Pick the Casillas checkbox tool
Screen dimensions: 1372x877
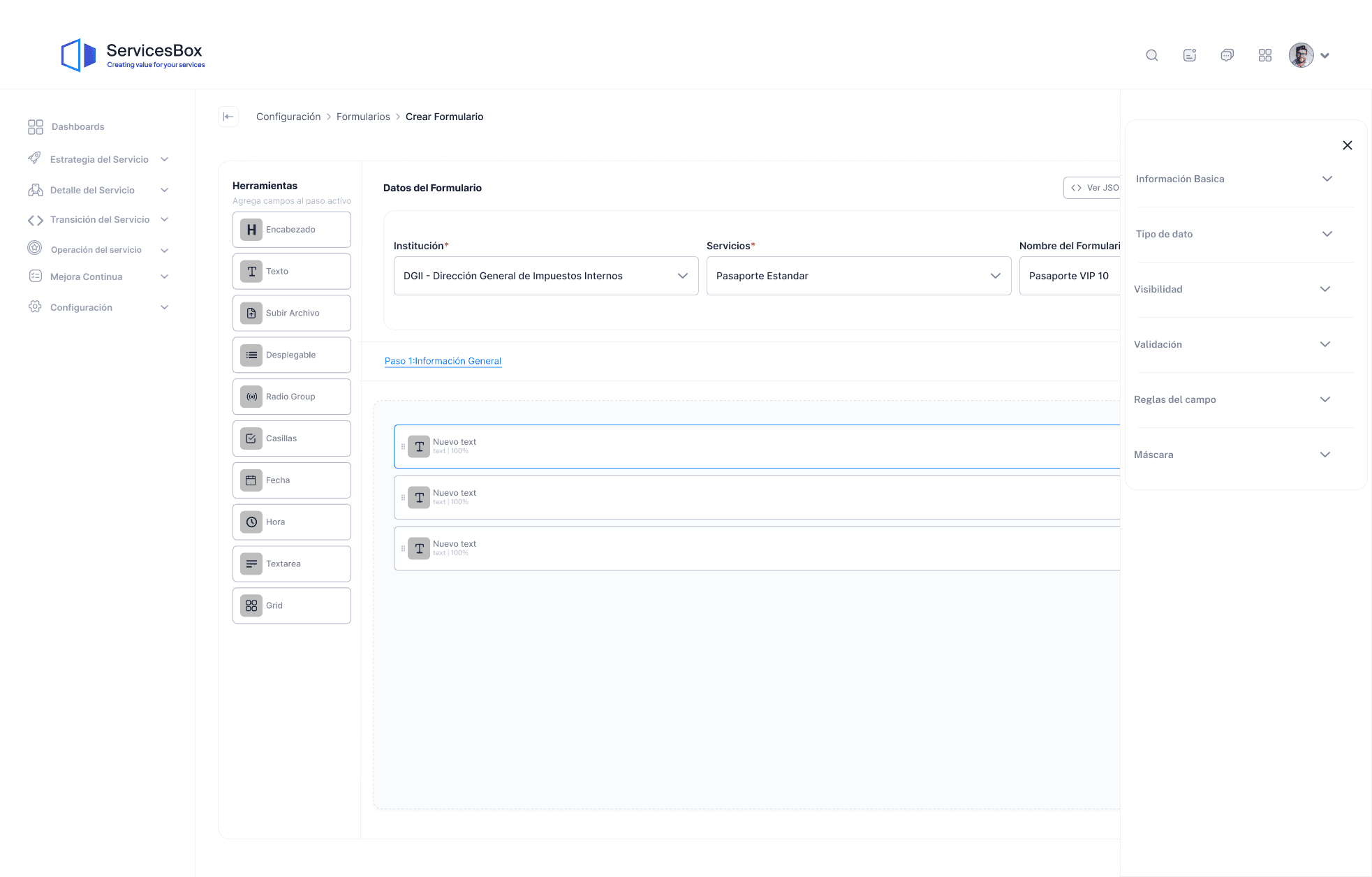pos(291,438)
